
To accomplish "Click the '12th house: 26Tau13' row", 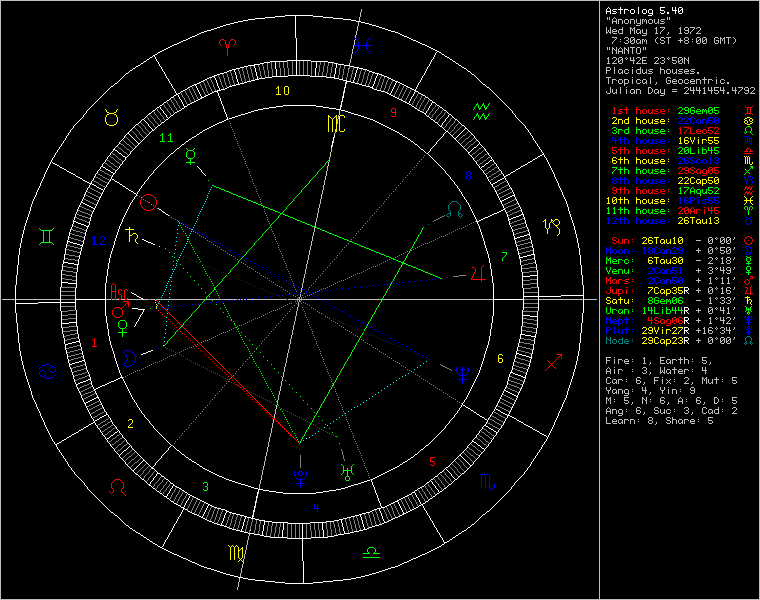I will 679,221.
